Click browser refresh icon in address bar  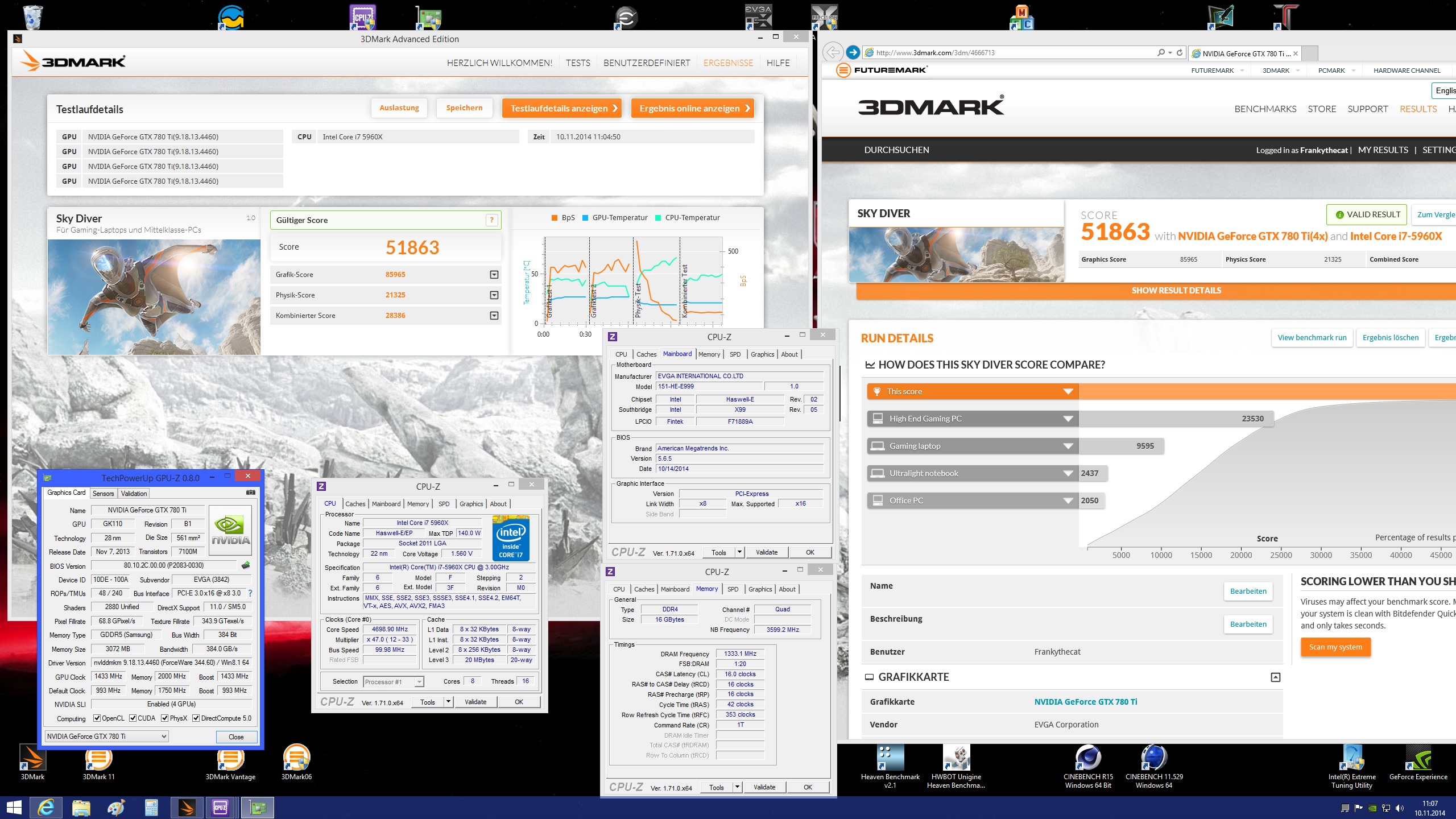1180,52
